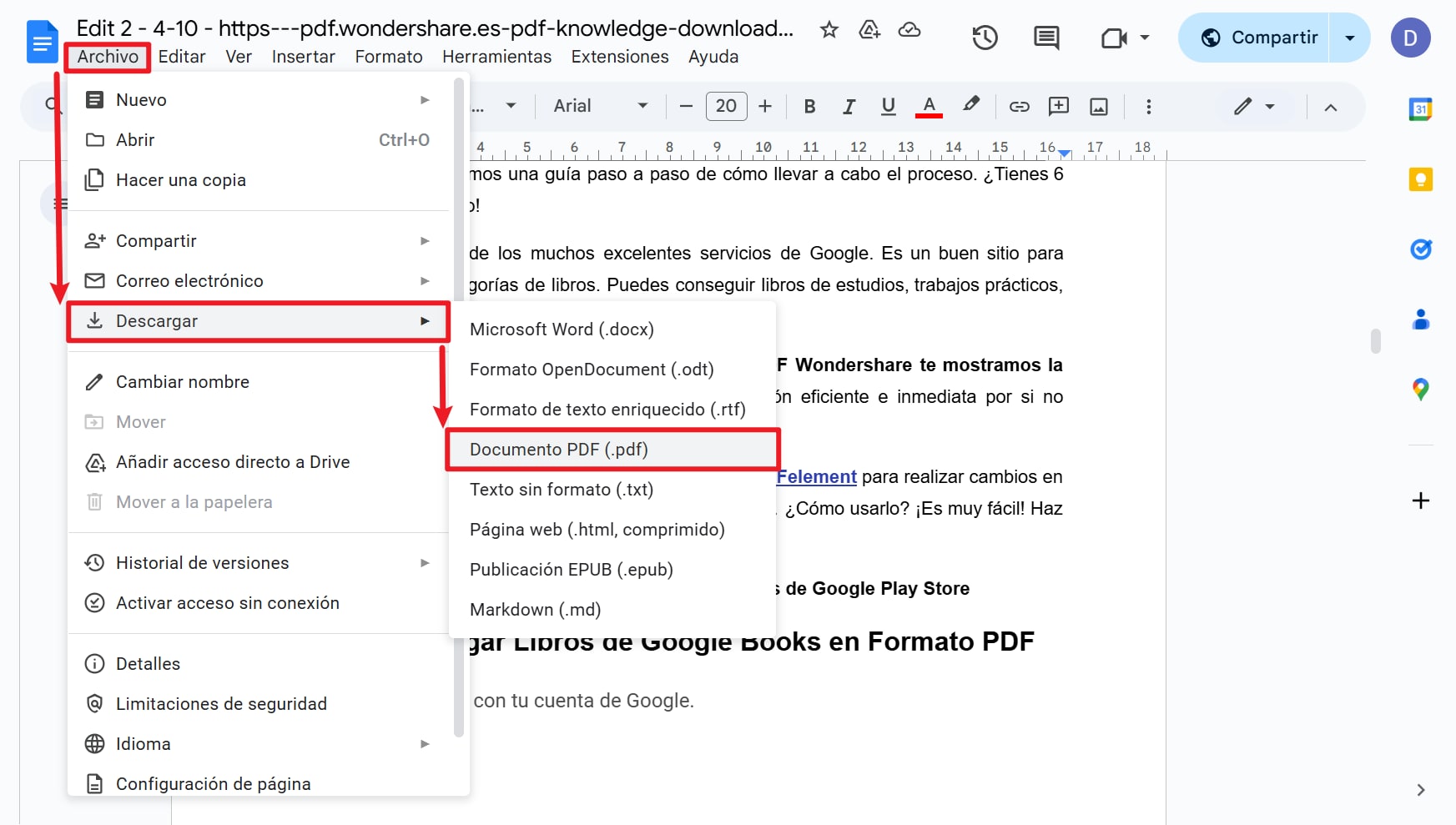Open the video call options arrow
1456x825 pixels.
pos(1145,38)
